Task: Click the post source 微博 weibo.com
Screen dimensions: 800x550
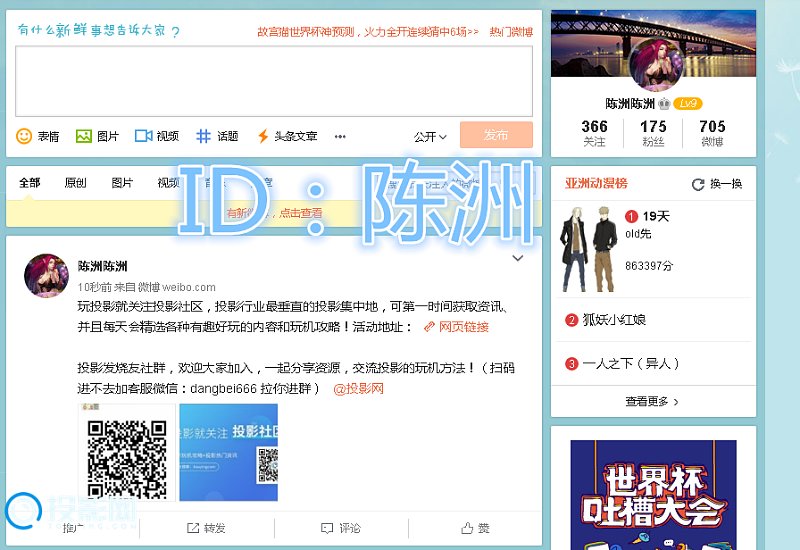Action: coord(178,287)
